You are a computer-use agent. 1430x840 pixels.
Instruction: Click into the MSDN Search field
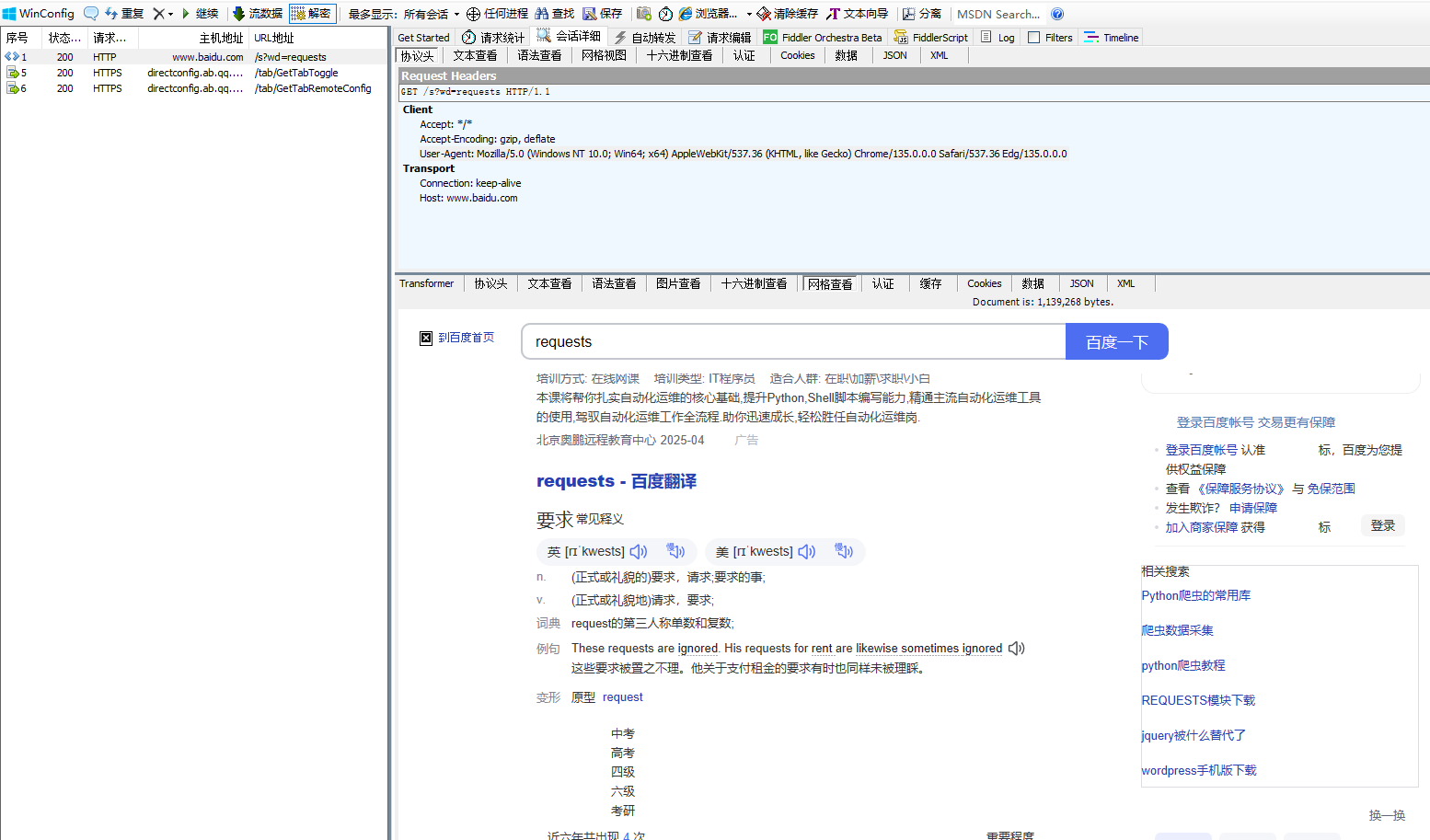(x=999, y=14)
